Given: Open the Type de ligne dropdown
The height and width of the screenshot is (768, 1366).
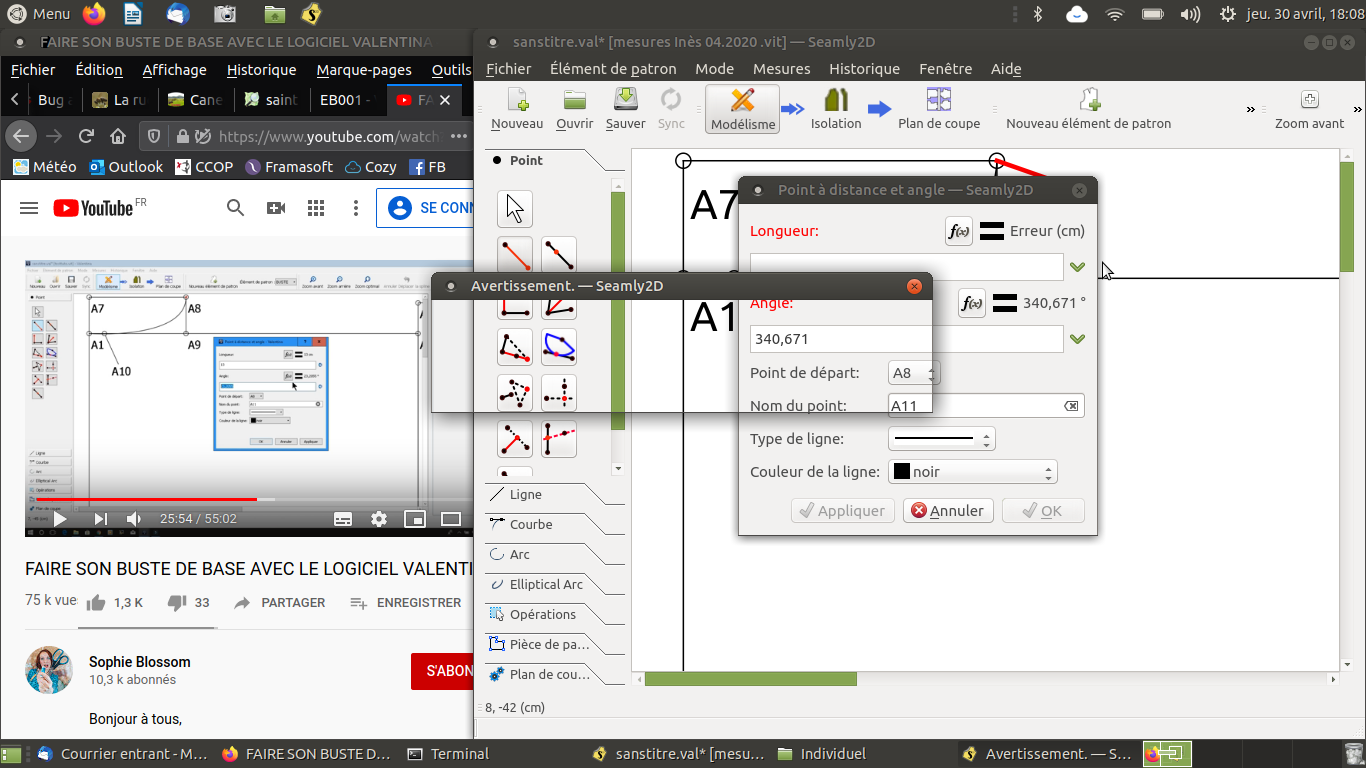Looking at the screenshot, I should pyautogui.click(x=941, y=439).
